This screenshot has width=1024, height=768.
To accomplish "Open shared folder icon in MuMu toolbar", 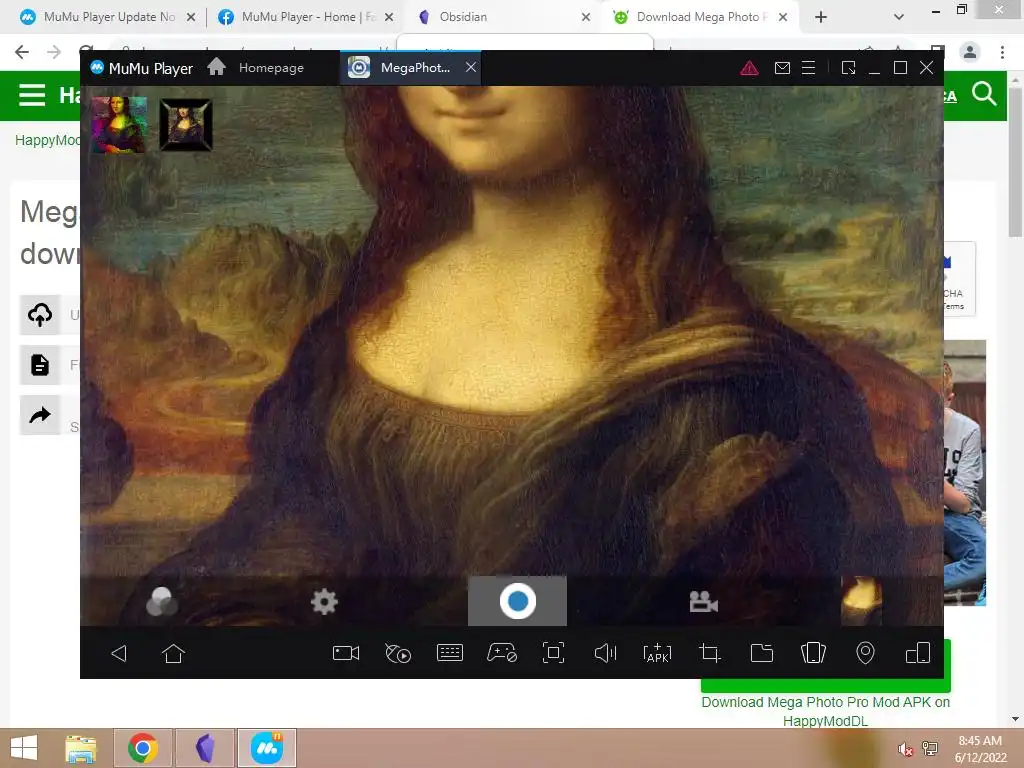I will (761, 653).
